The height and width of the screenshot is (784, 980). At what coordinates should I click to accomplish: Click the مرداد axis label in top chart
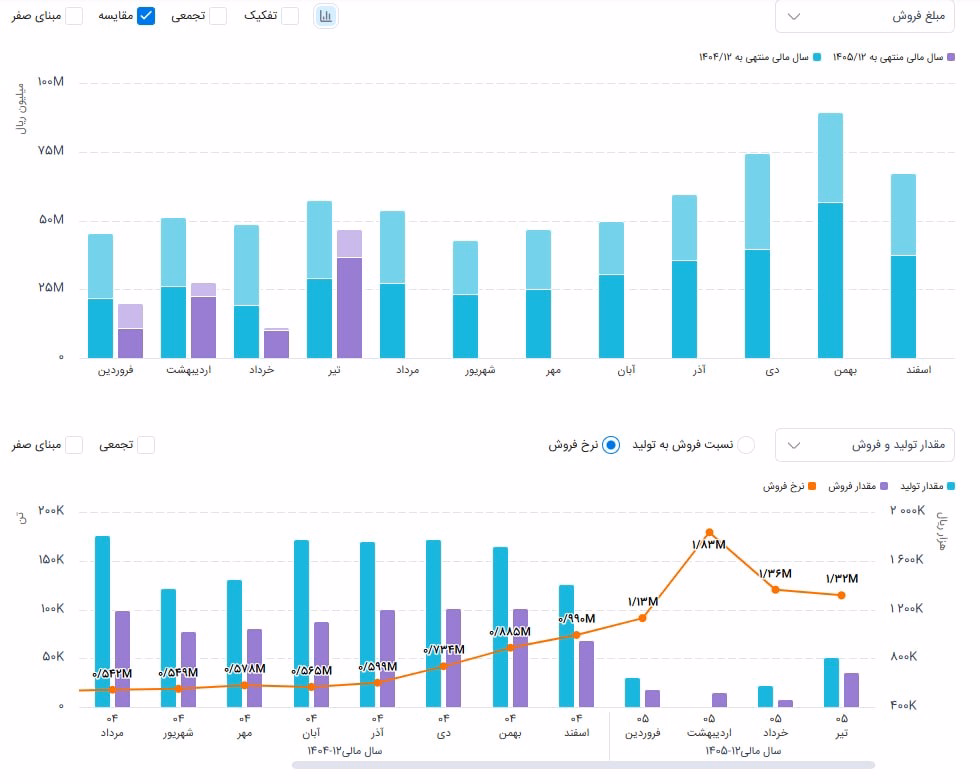pos(408,370)
